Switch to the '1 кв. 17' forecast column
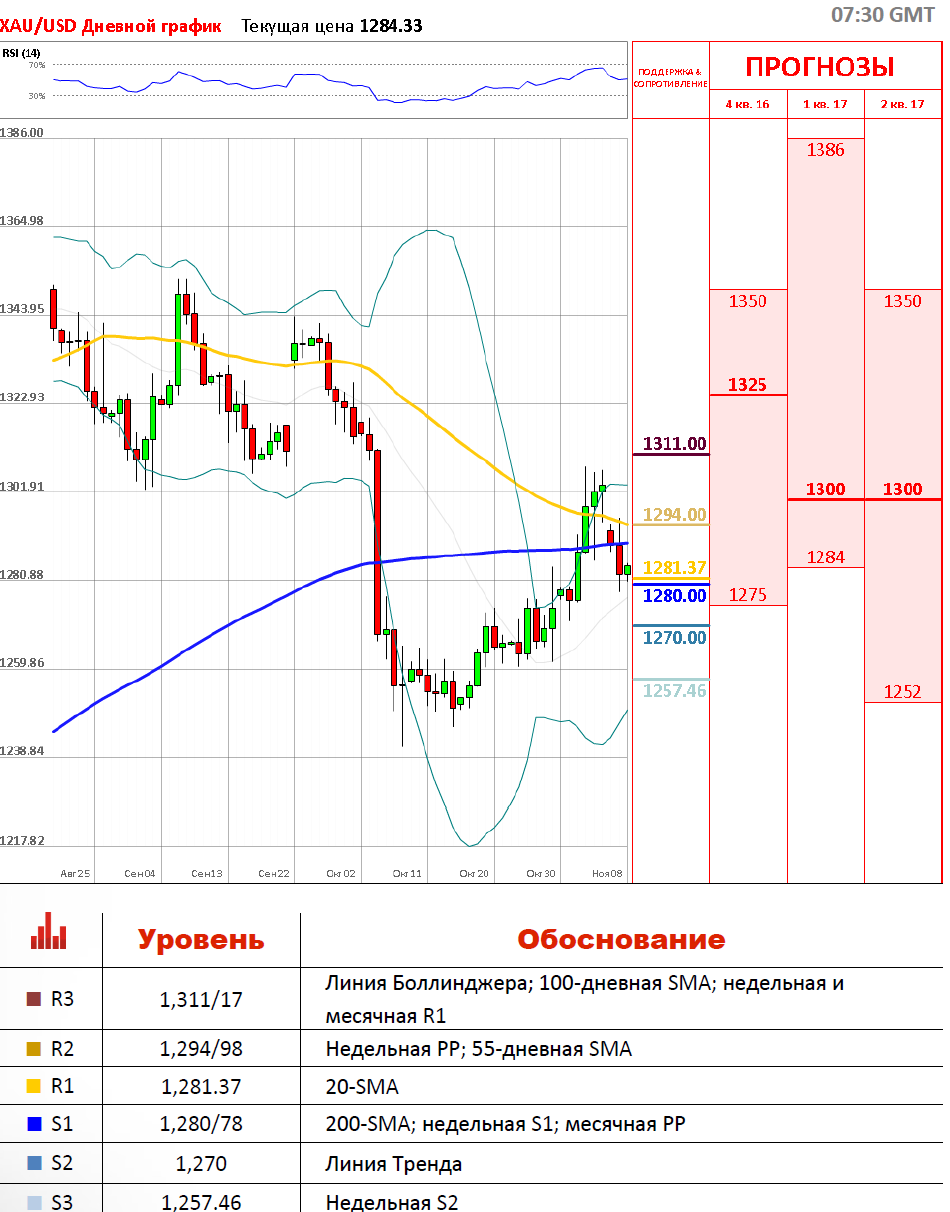Screen dimensions: 950x1212 click(825, 104)
